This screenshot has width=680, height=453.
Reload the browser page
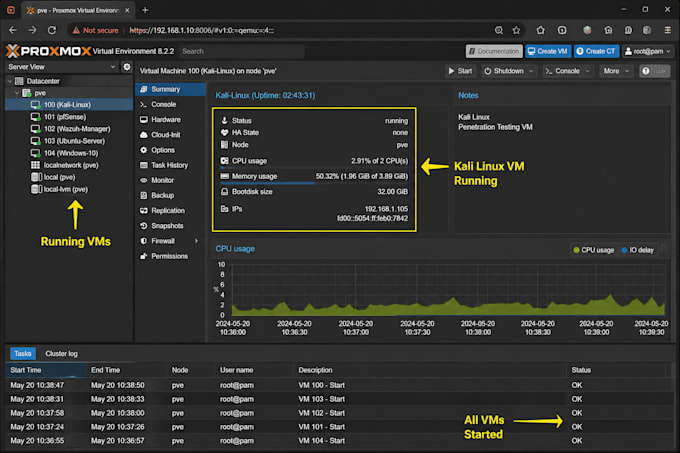coord(52,30)
